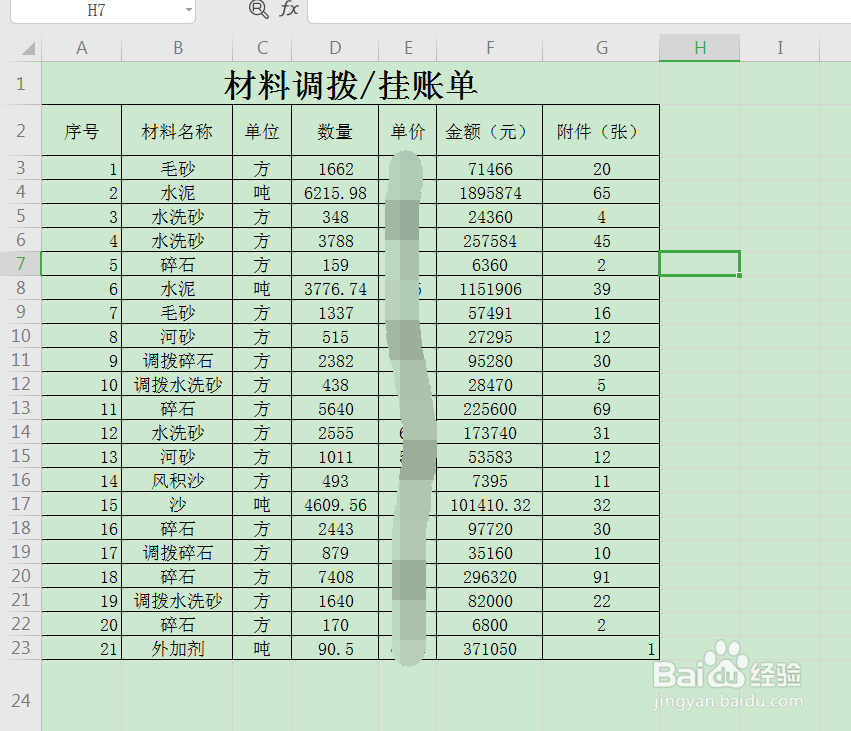
Task: Click amount cell 1151906
Action: click(490, 289)
